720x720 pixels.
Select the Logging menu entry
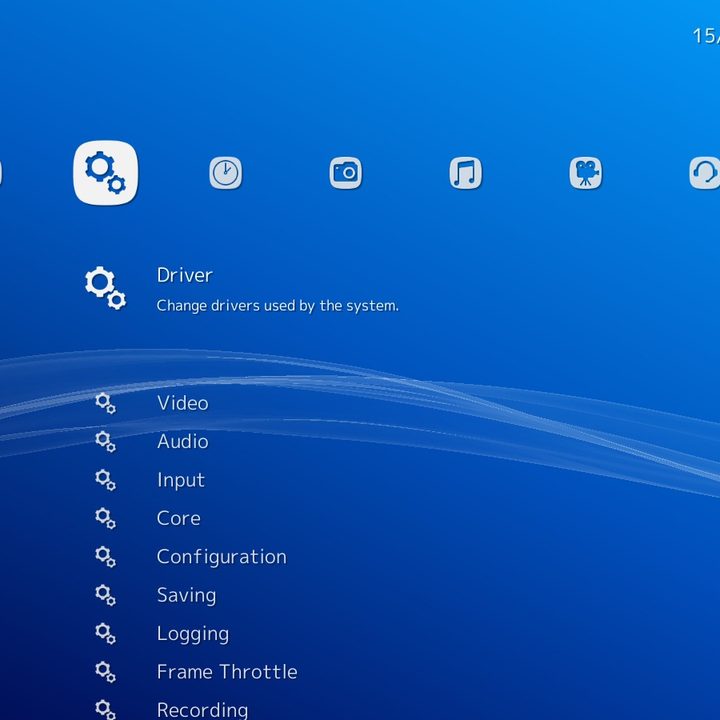point(193,635)
